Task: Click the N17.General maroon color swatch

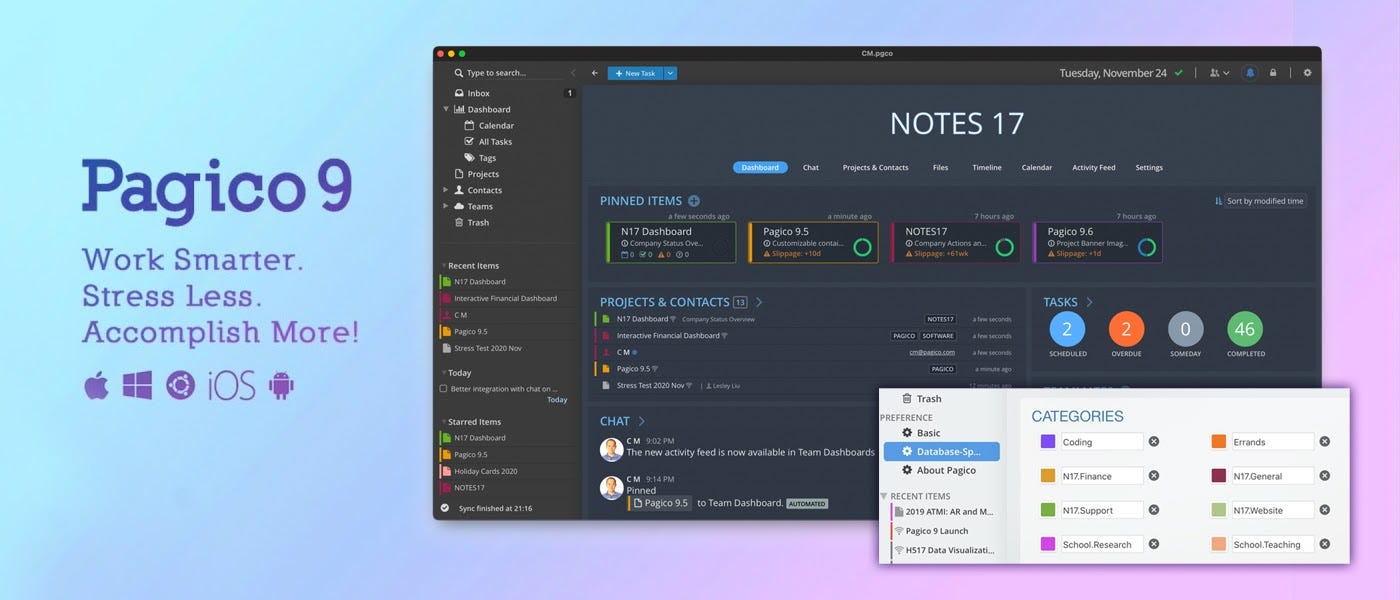Action: (1219, 476)
